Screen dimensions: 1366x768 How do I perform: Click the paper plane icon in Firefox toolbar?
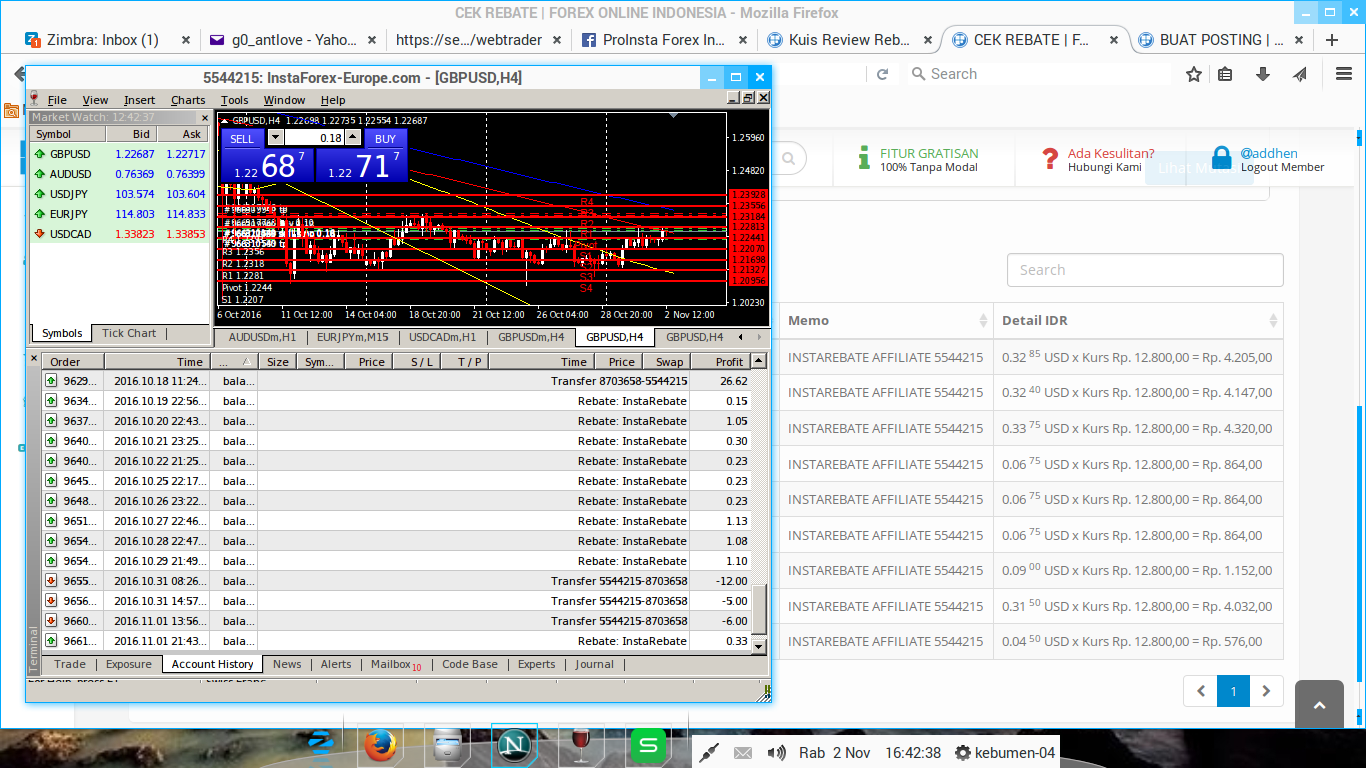click(x=1300, y=74)
